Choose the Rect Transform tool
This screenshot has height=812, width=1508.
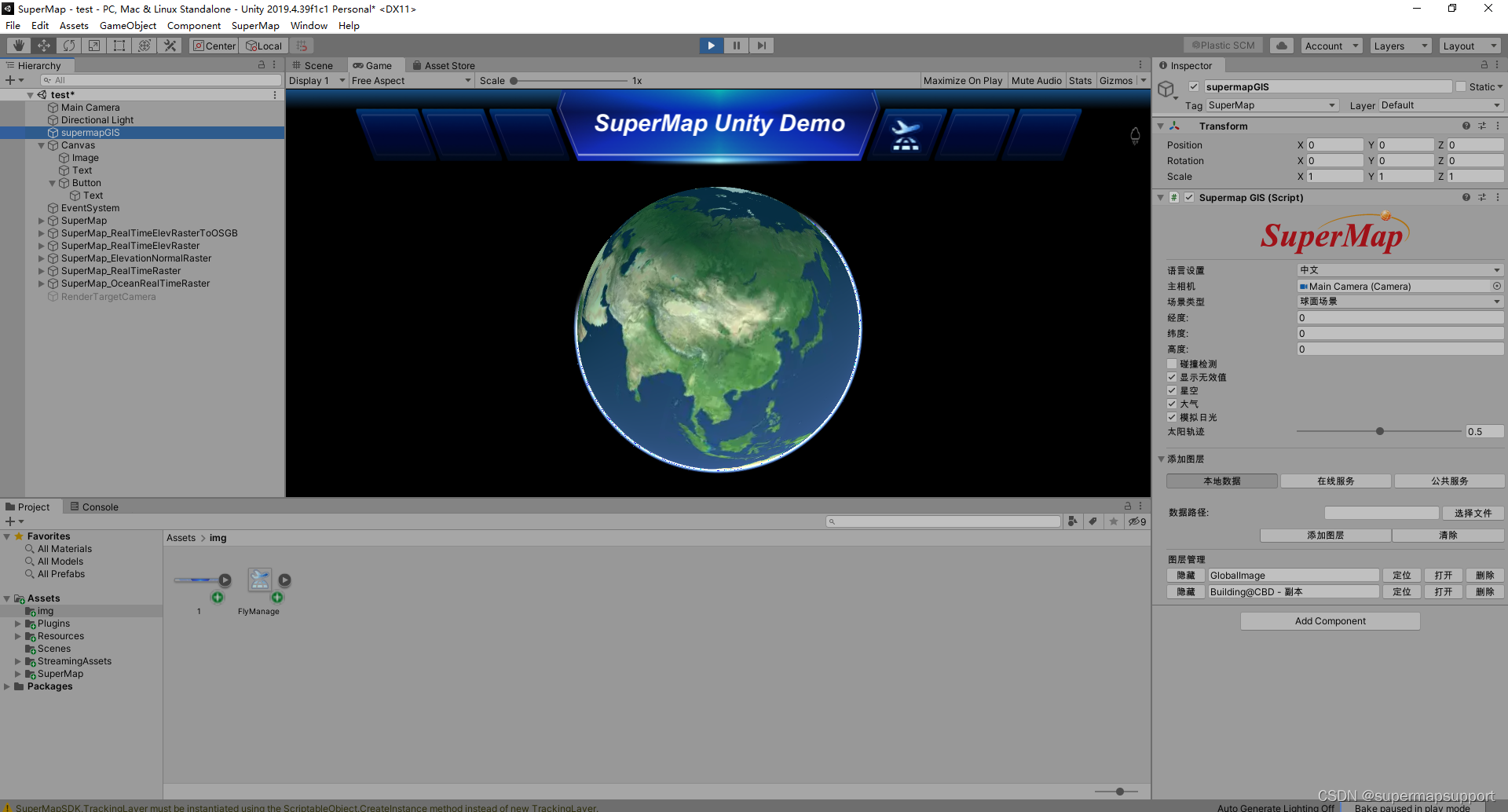(x=119, y=46)
